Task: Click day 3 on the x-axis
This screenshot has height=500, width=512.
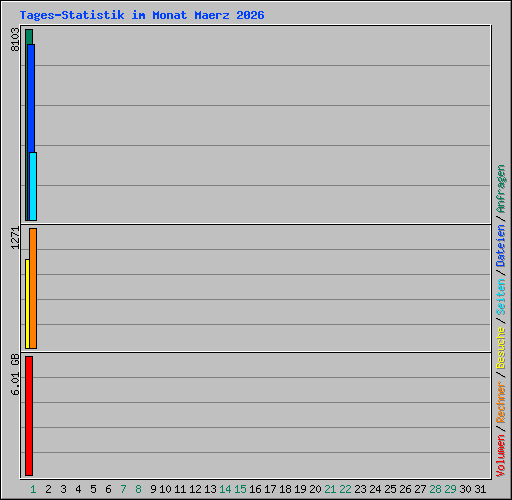Action: tap(63, 489)
